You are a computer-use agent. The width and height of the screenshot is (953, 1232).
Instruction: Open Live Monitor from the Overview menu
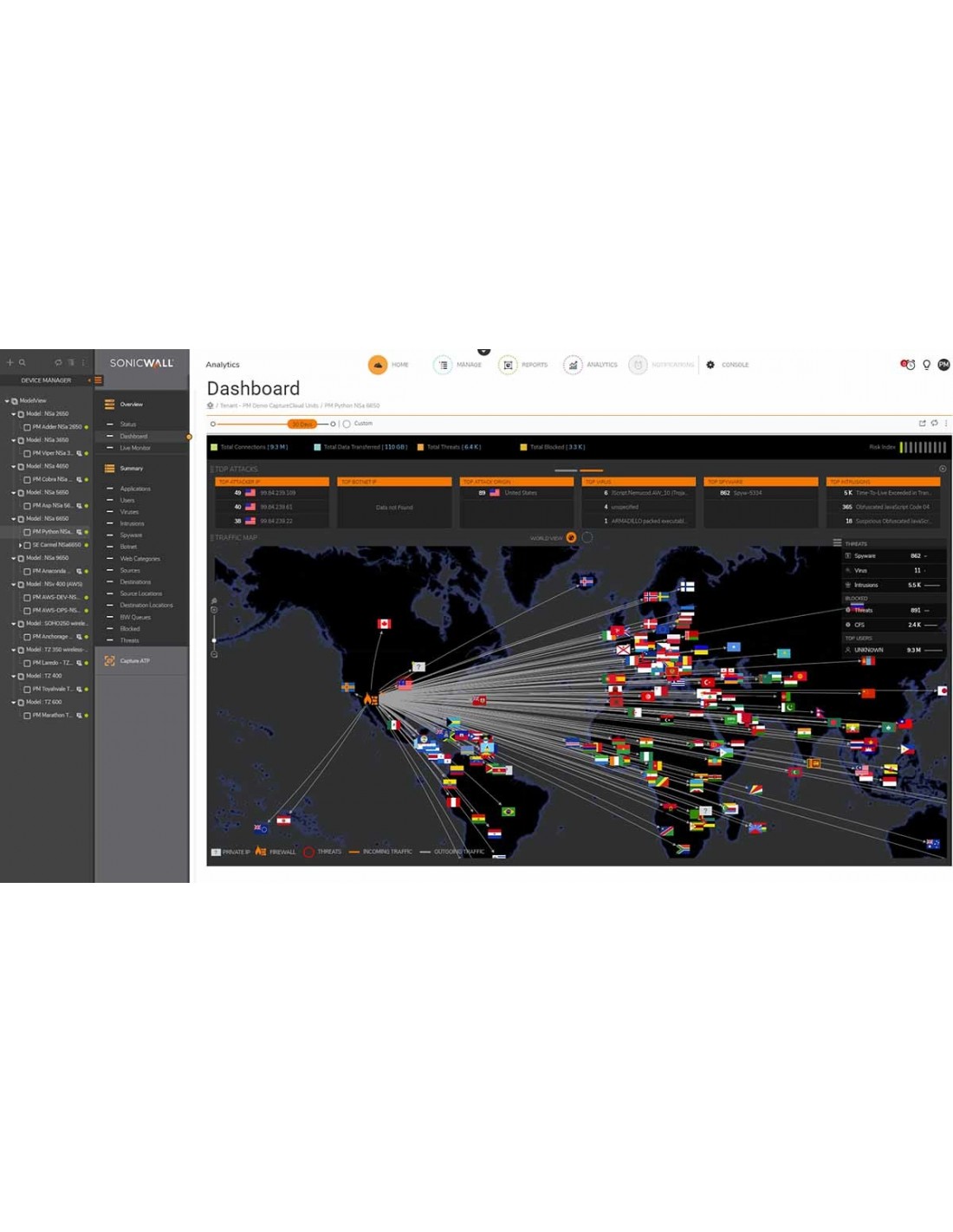[135, 448]
